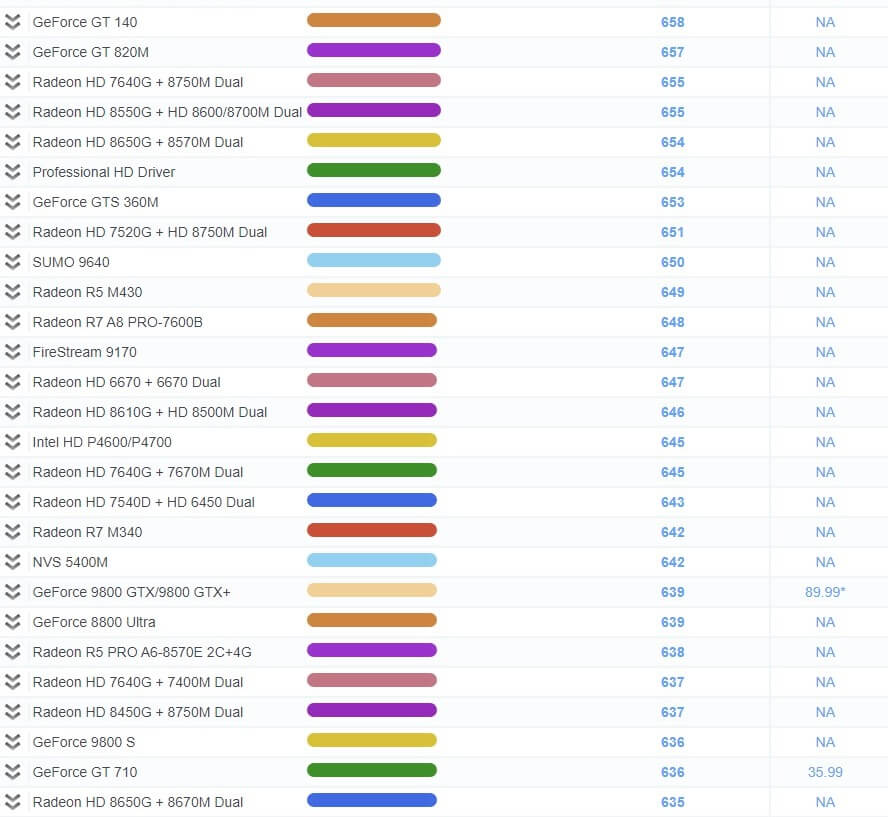
Task: Expand NVS 5400M row chevron
Action: coord(12,562)
